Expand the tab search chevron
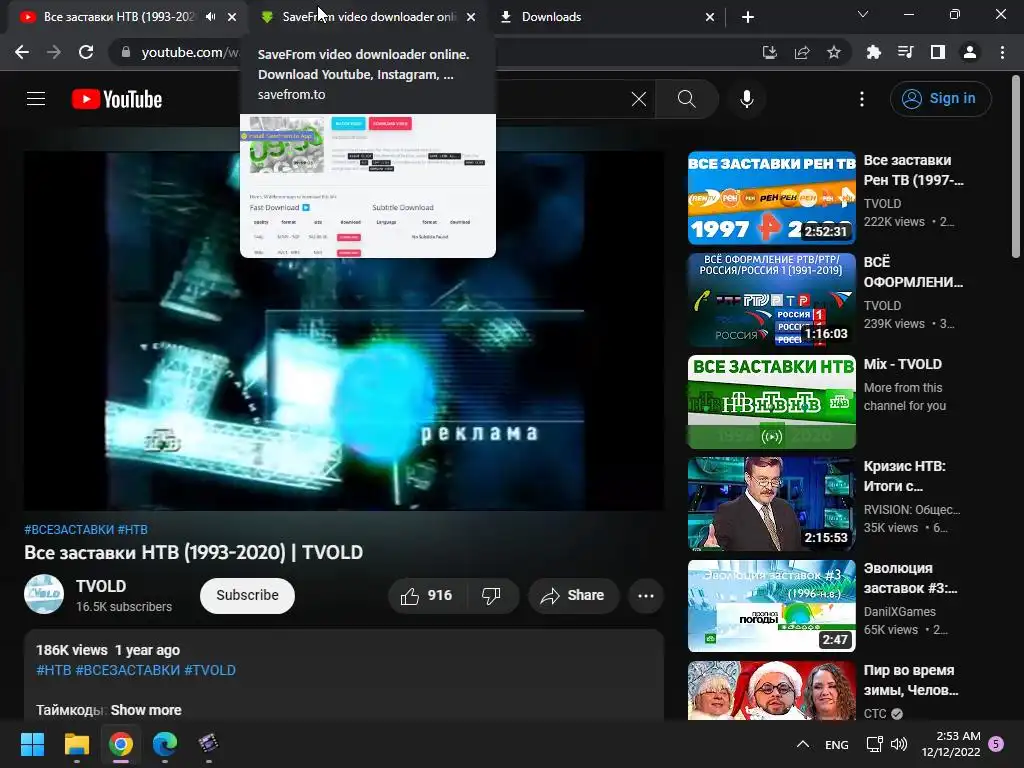Image resolution: width=1024 pixels, height=768 pixels. 863,14
